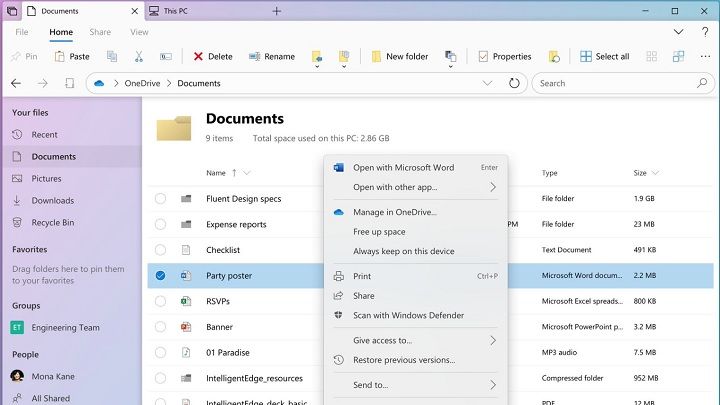Open Downloads in the sidebar
The width and height of the screenshot is (720, 405).
point(52,200)
